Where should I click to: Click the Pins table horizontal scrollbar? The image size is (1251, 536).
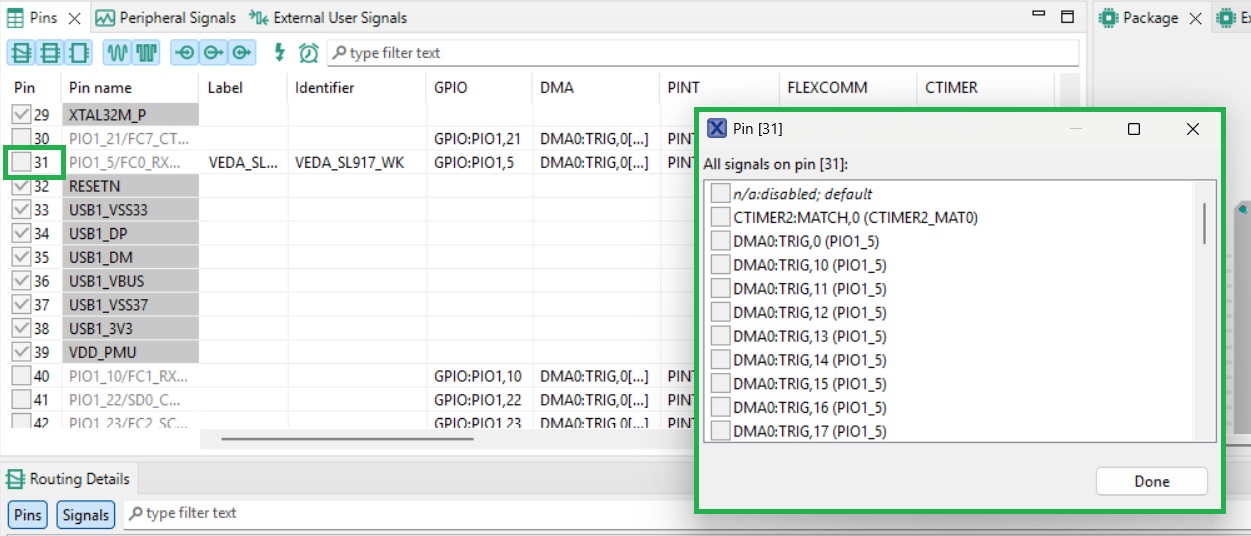(x=347, y=437)
